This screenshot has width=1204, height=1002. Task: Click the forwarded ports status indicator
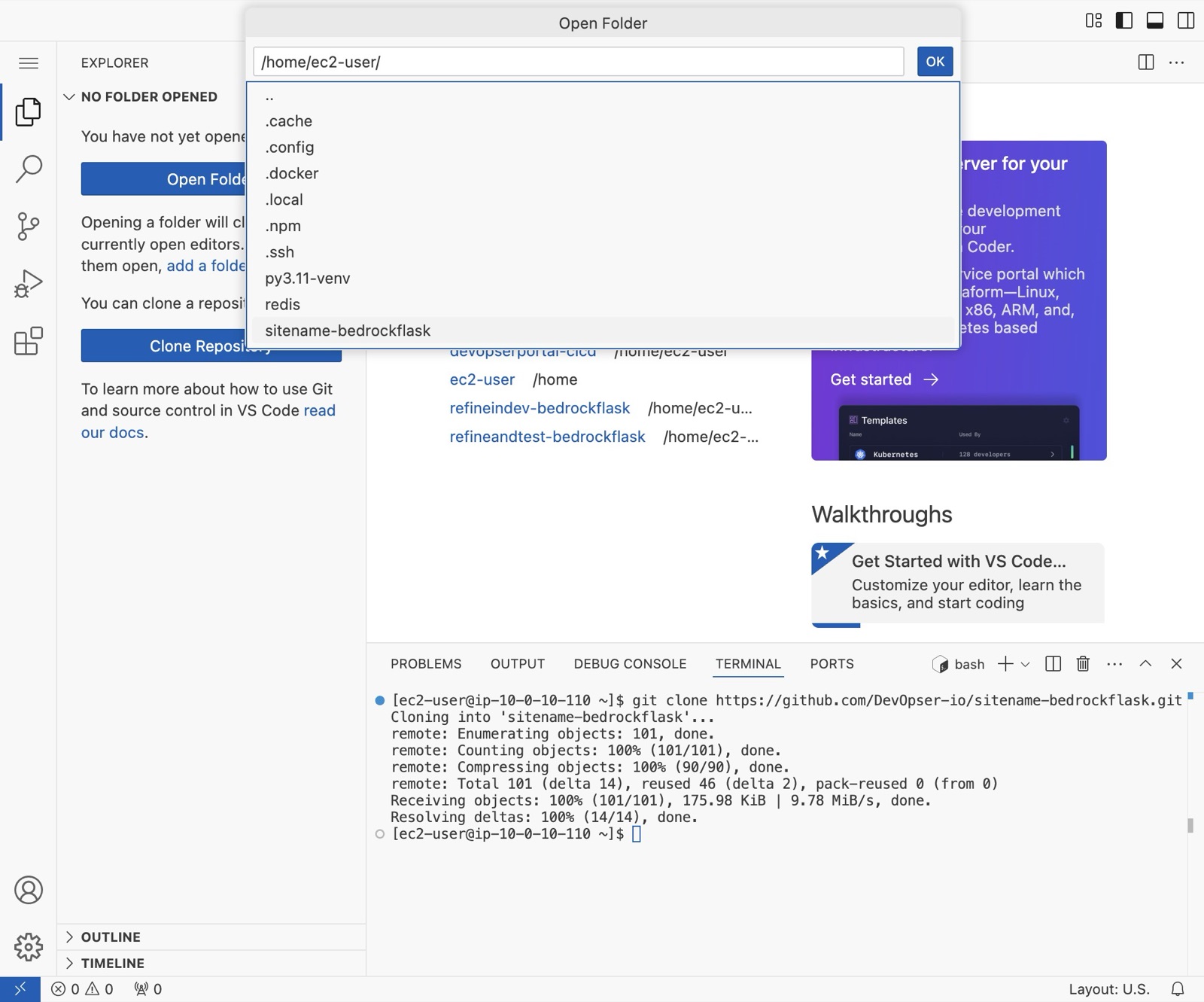click(148, 989)
